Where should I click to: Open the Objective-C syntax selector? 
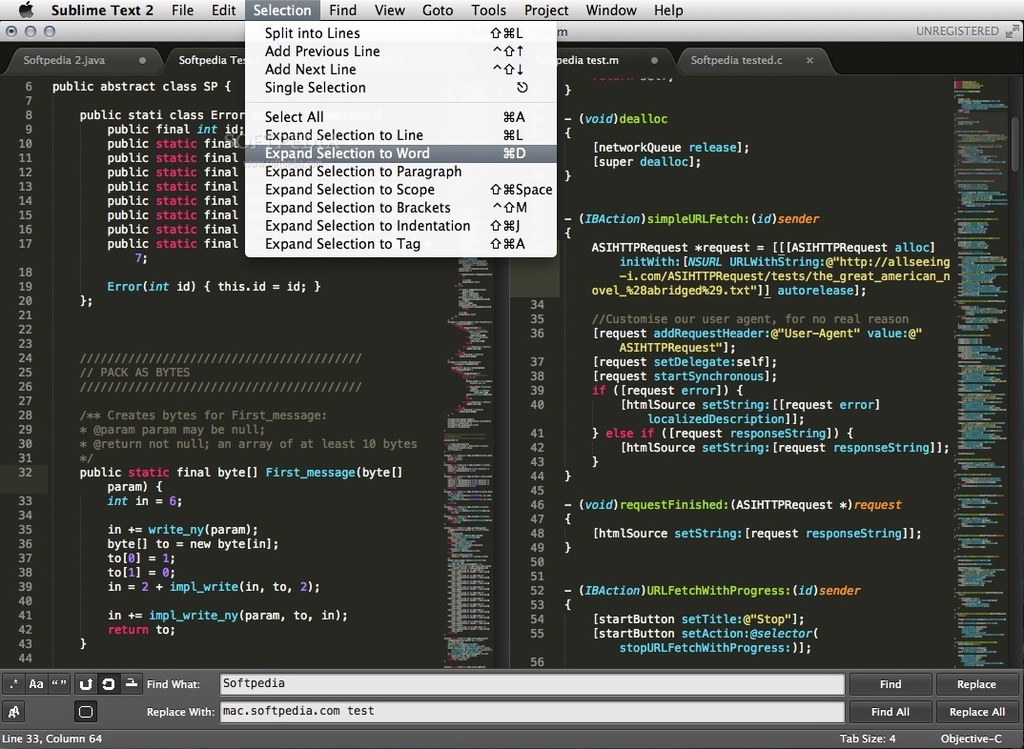(970, 739)
